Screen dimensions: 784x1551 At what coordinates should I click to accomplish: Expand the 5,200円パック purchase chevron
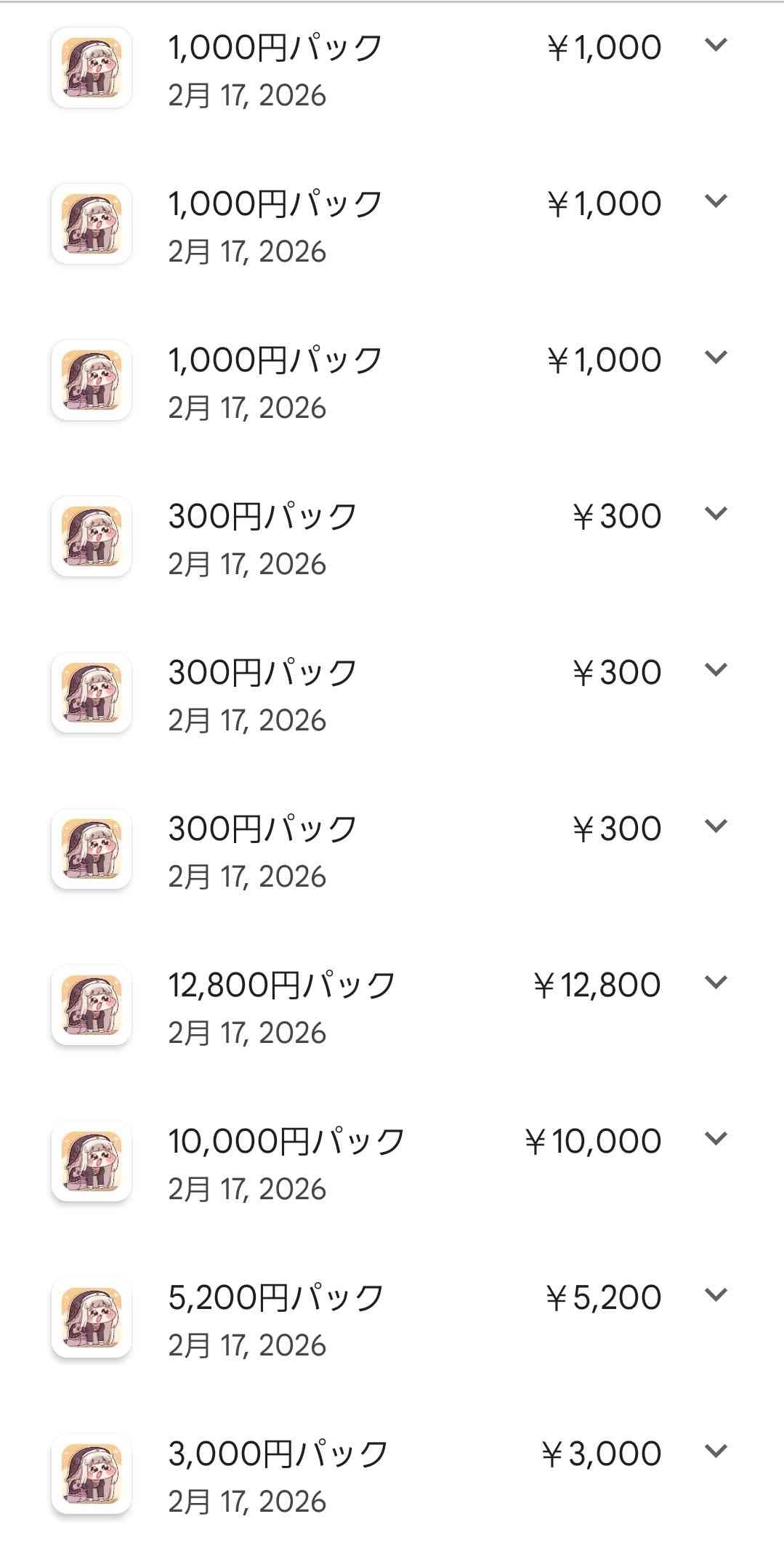pyautogui.click(x=716, y=1295)
